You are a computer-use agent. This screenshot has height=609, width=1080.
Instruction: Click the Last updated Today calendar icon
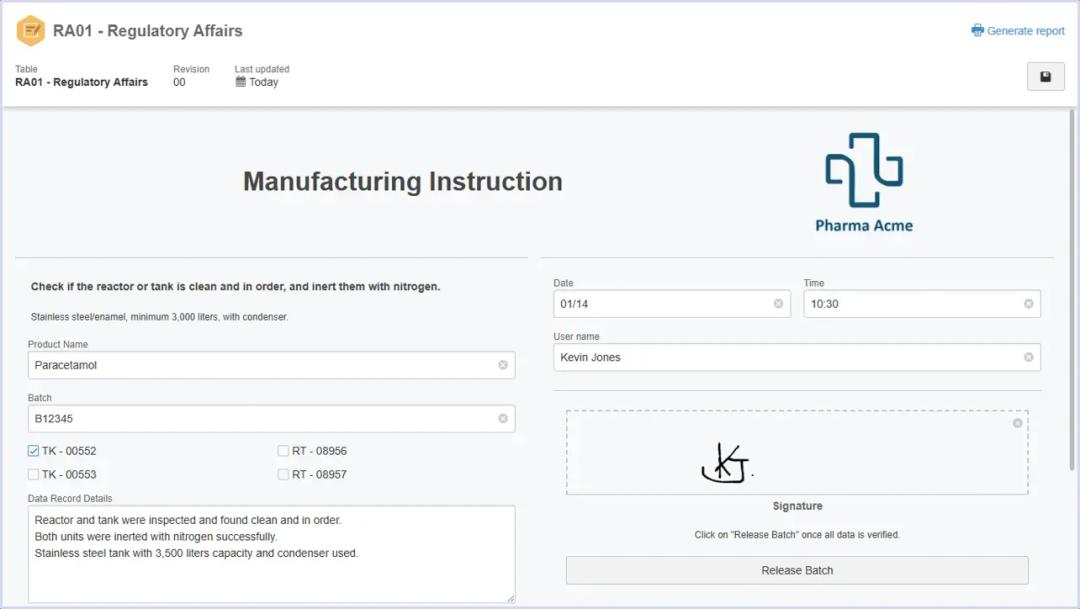pos(241,82)
